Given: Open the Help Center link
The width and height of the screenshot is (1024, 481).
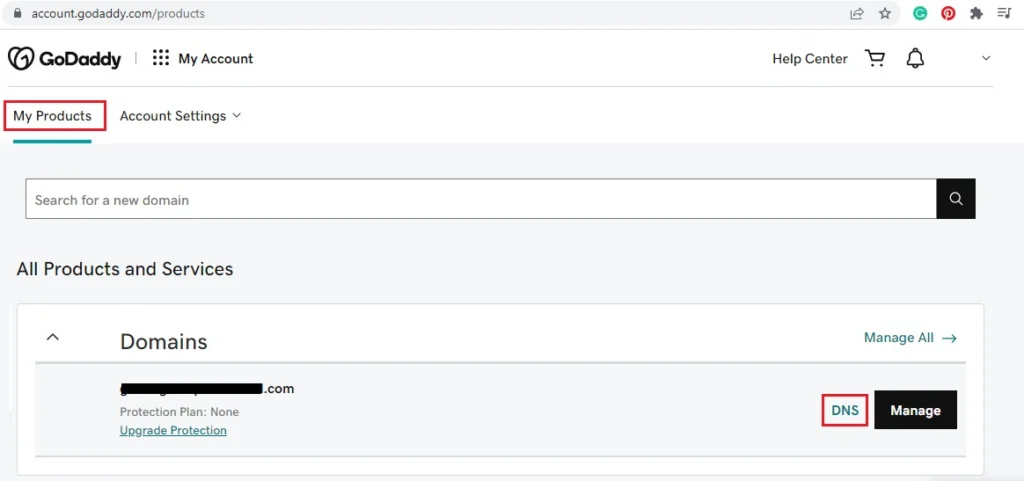Looking at the screenshot, I should (x=810, y=59).
